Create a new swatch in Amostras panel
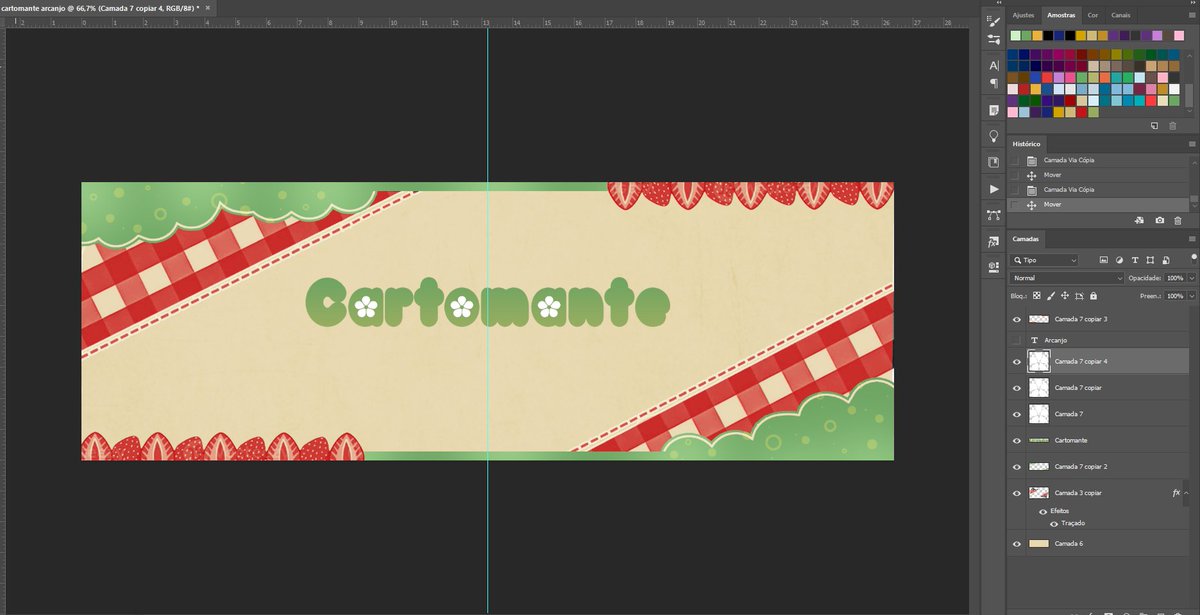 point(1154,126)
